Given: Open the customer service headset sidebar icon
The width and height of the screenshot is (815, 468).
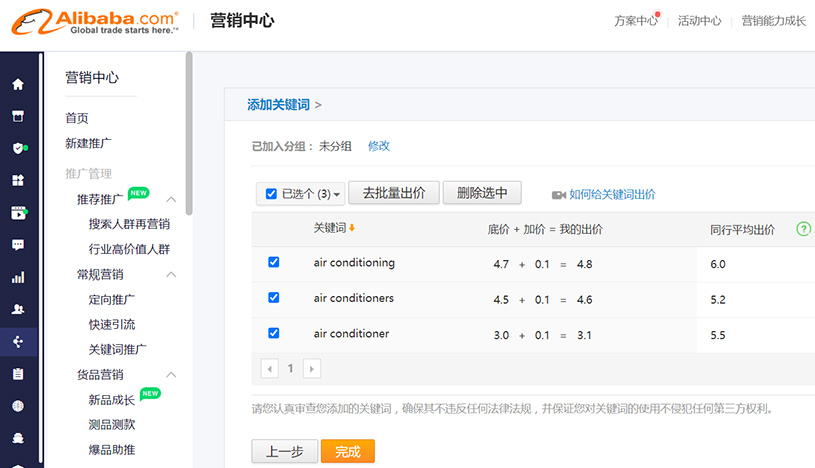Looking at the screenshot, I should (x=18, y=438).
